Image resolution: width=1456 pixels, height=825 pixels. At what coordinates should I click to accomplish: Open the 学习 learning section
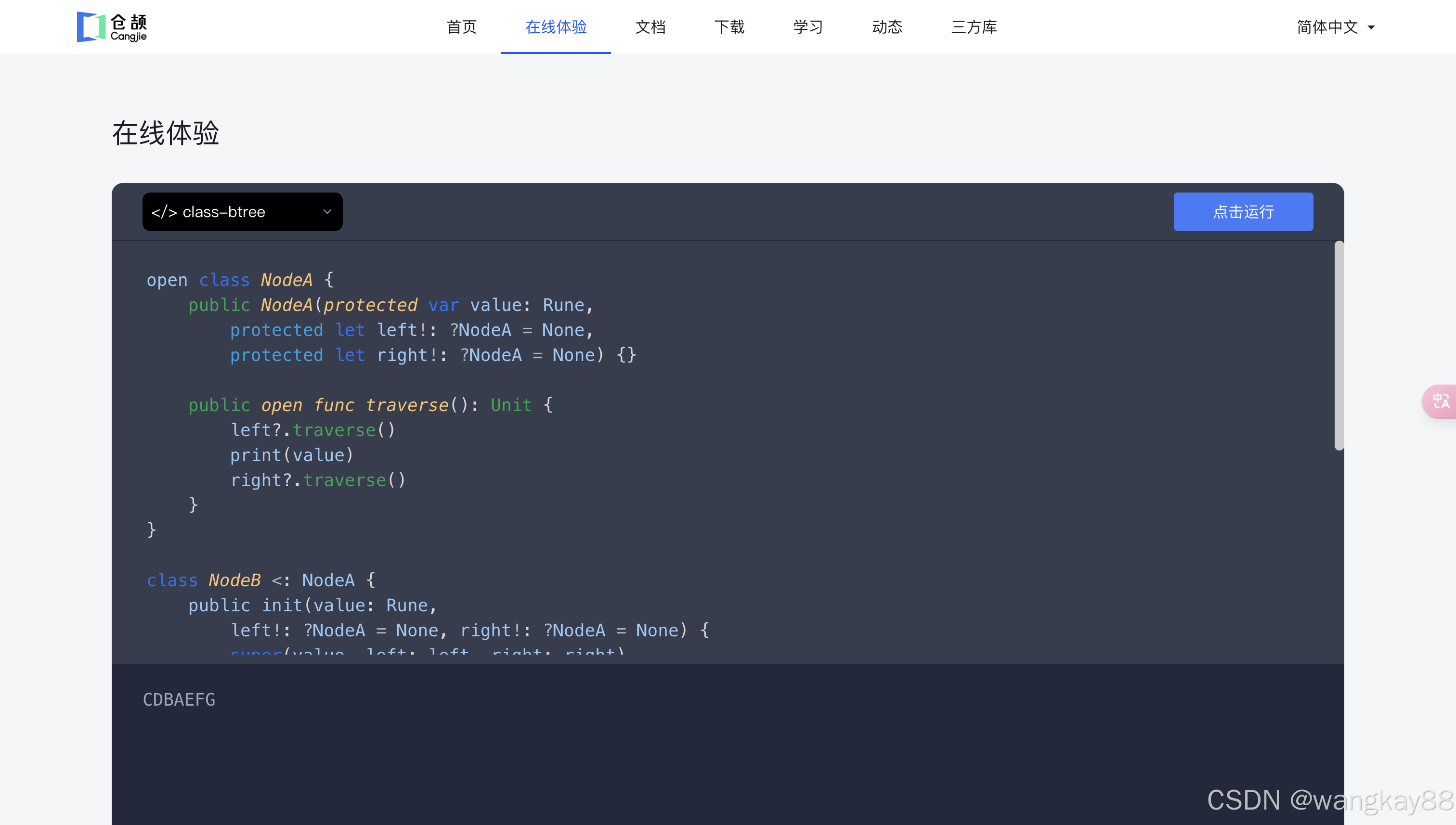coord(807,26)
